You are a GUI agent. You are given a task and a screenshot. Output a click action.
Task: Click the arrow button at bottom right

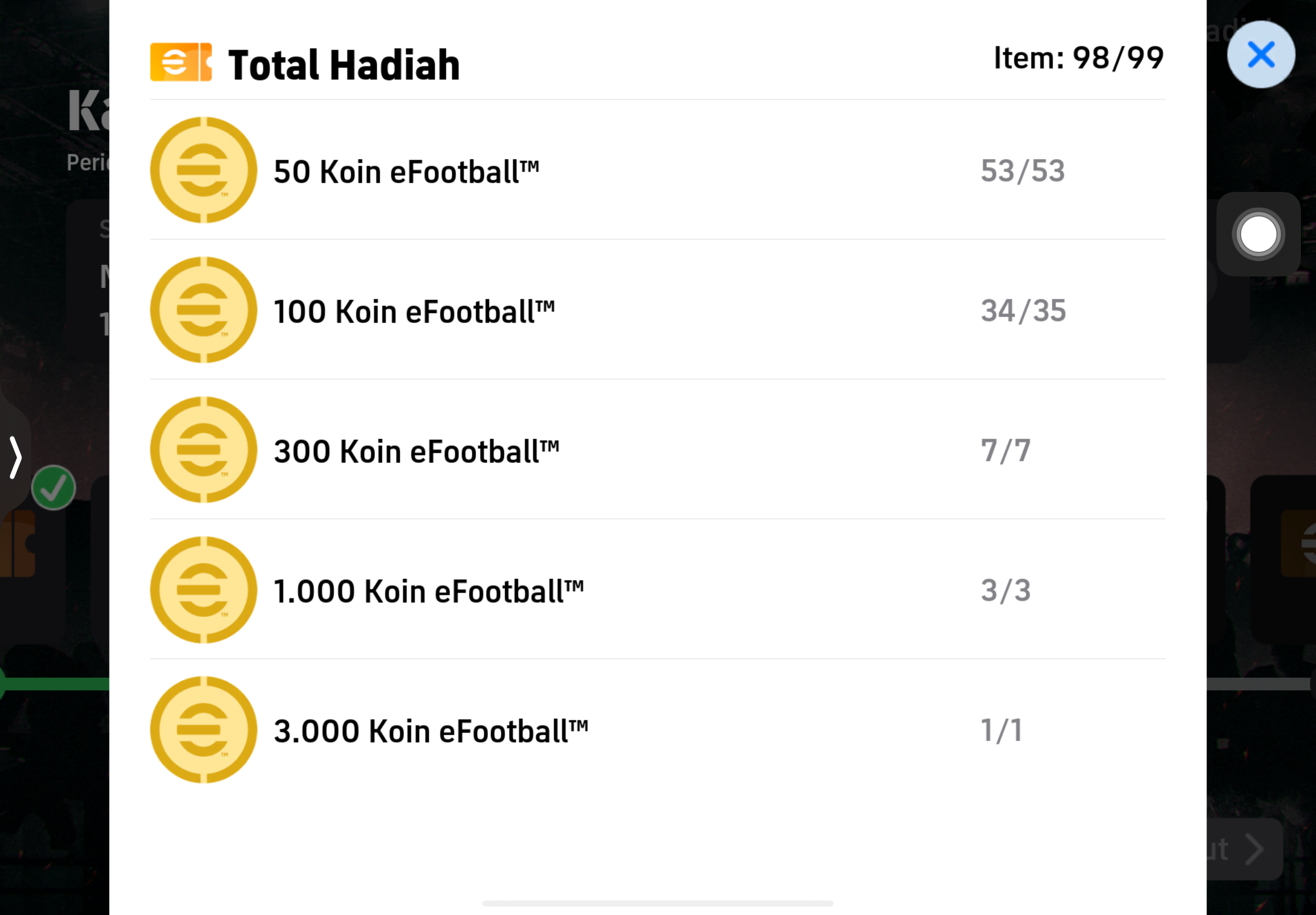tap(1254, 849)
